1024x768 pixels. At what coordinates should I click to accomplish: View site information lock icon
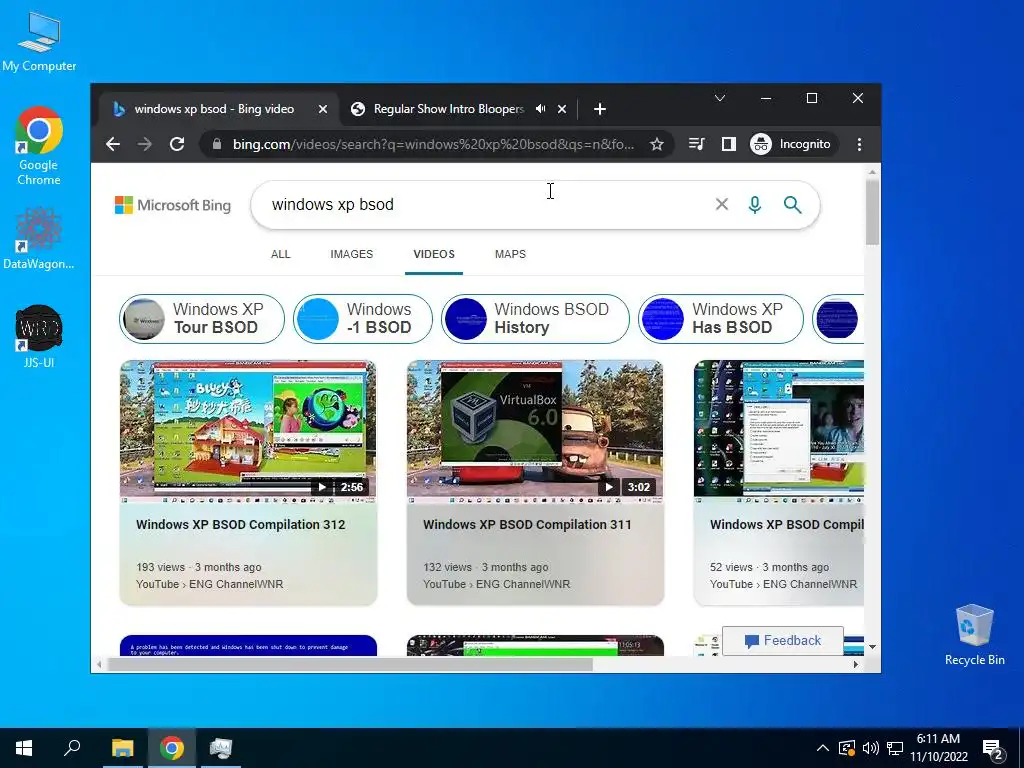pyautogui.click(x=217, y=144)
